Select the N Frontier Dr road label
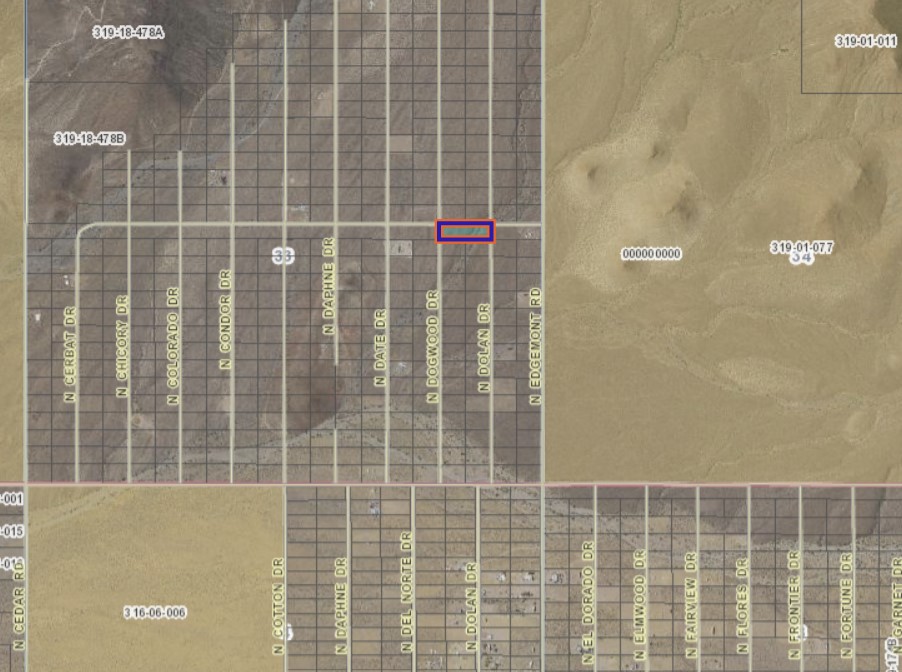Image resolution: width=902 pixels, height=672 pixels. point(793,603)
